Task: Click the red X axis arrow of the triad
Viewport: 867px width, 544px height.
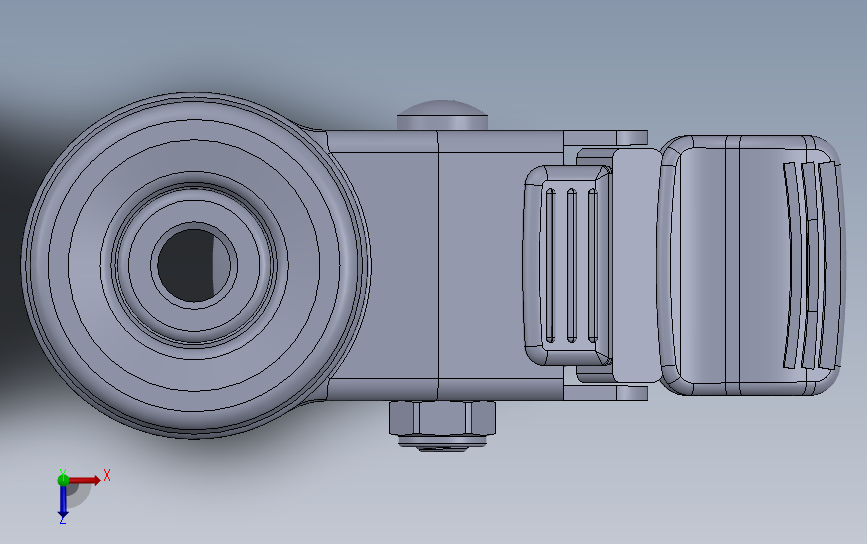Action: click(85, 480)
